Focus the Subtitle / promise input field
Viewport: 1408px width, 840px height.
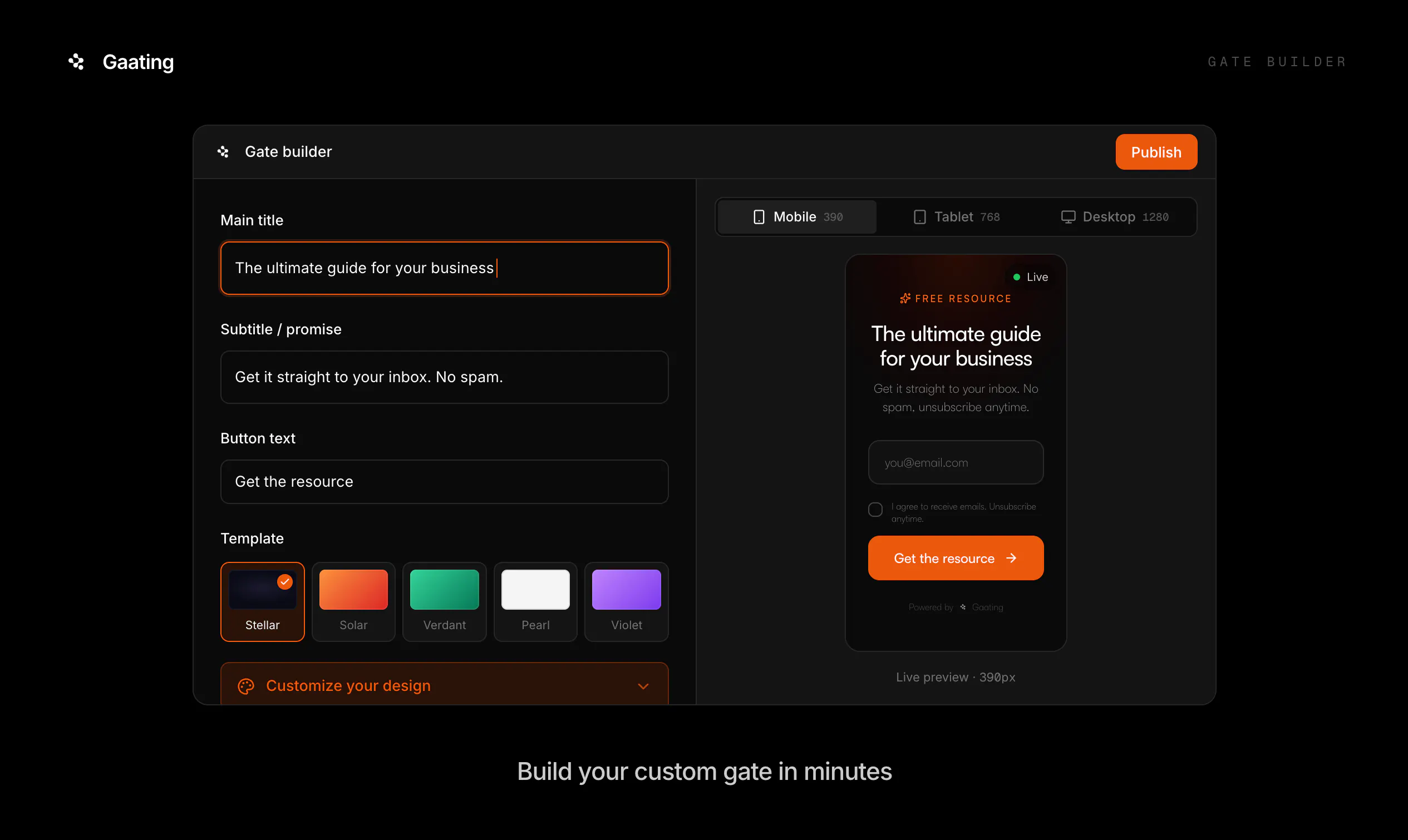pos(445,377)
